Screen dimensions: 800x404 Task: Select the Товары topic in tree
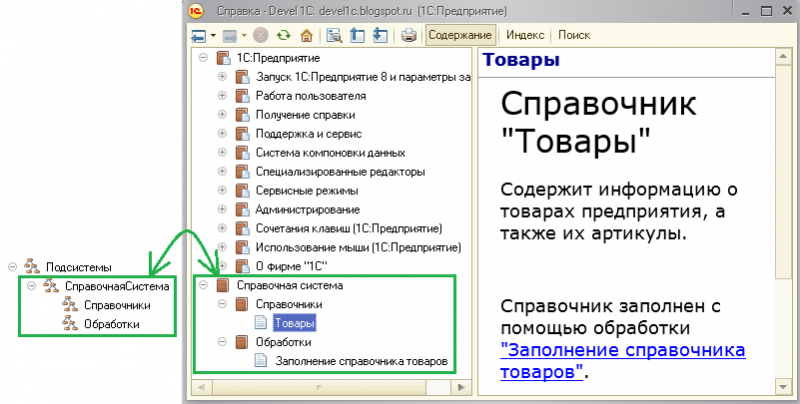(294, 322)
